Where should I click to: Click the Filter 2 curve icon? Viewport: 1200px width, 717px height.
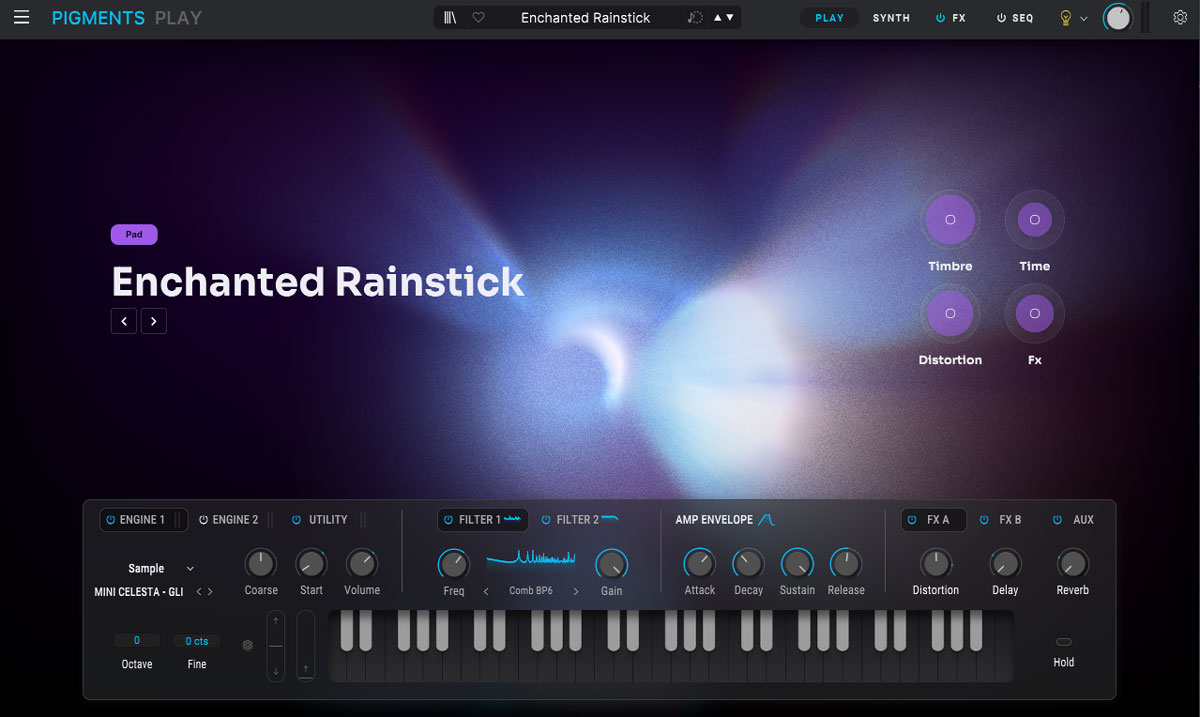(x=610, y=518)
